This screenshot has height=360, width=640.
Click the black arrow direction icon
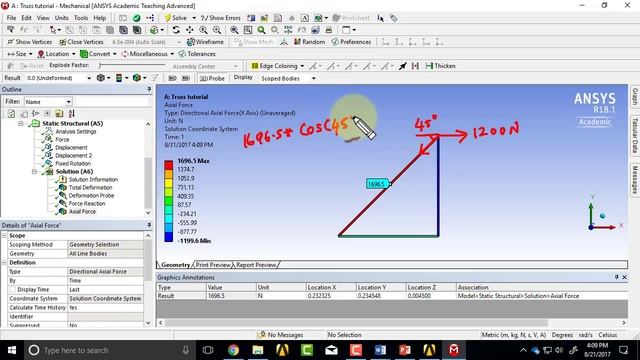pyautogui.click(x=402, y=66)
